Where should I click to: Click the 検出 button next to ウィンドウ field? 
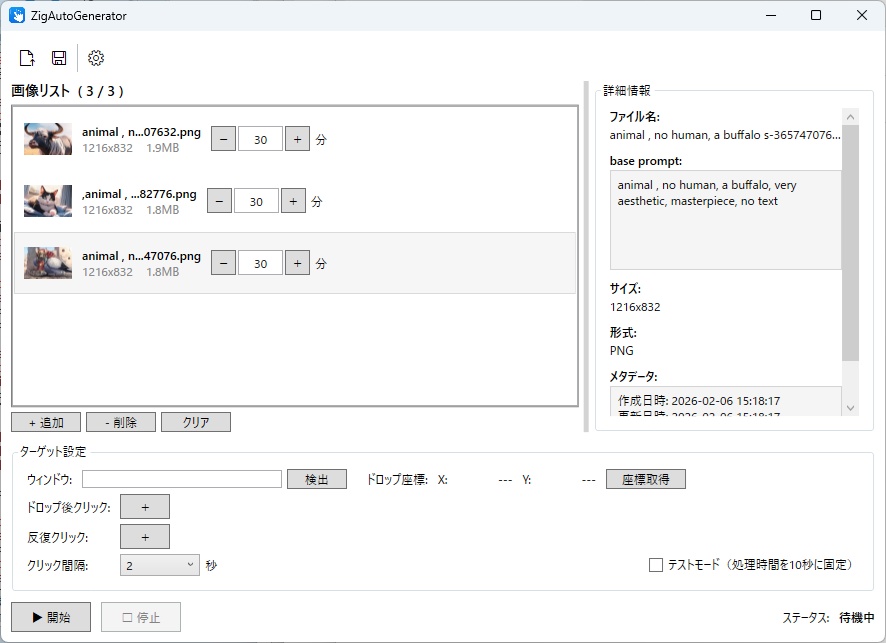point(317,479)
